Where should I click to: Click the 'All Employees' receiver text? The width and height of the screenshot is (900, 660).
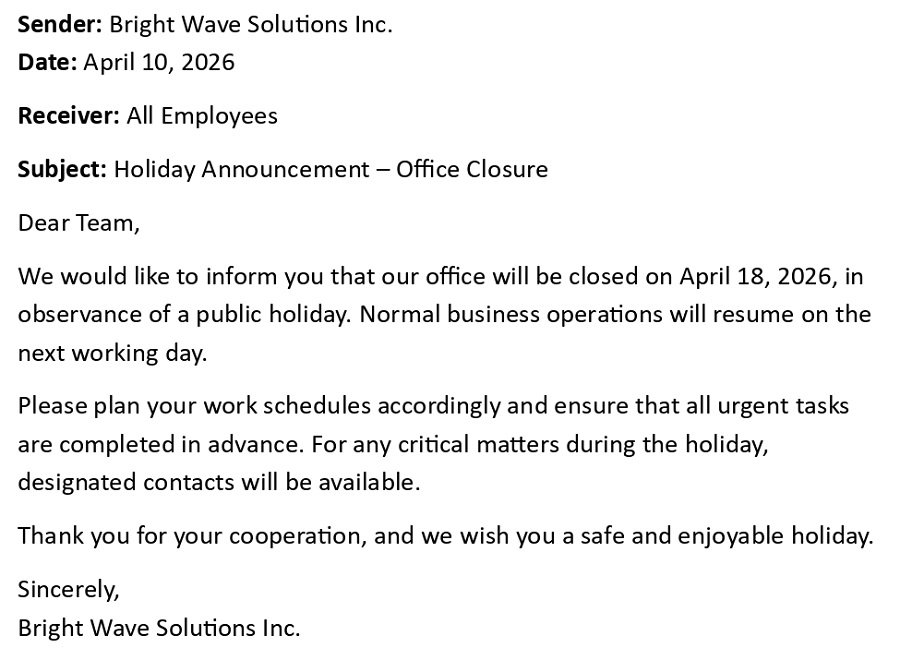tap(202, 117)
